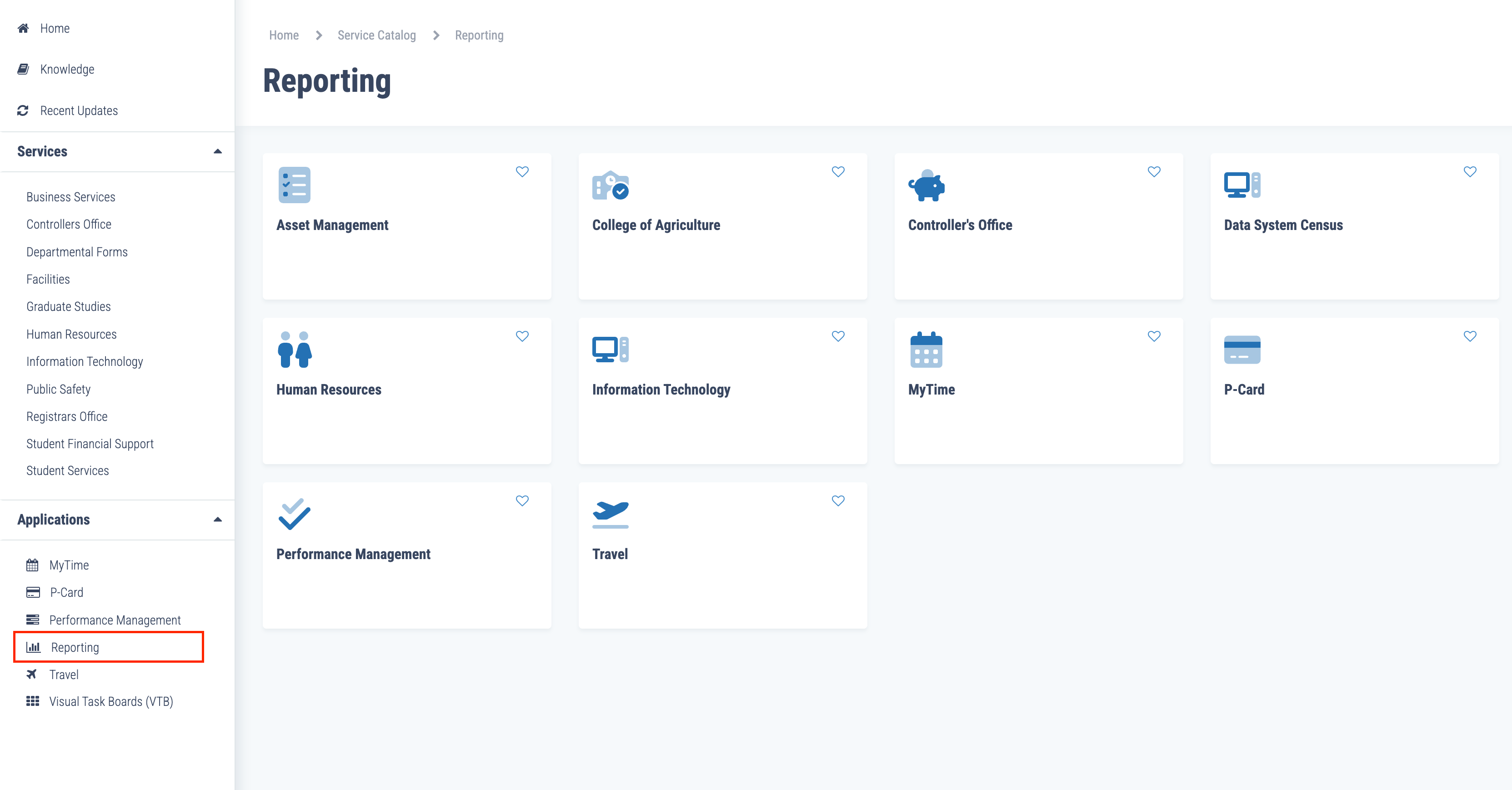Click Service Catalog breadcrumb link
The image size is (1512, 790).
point(376,35)
